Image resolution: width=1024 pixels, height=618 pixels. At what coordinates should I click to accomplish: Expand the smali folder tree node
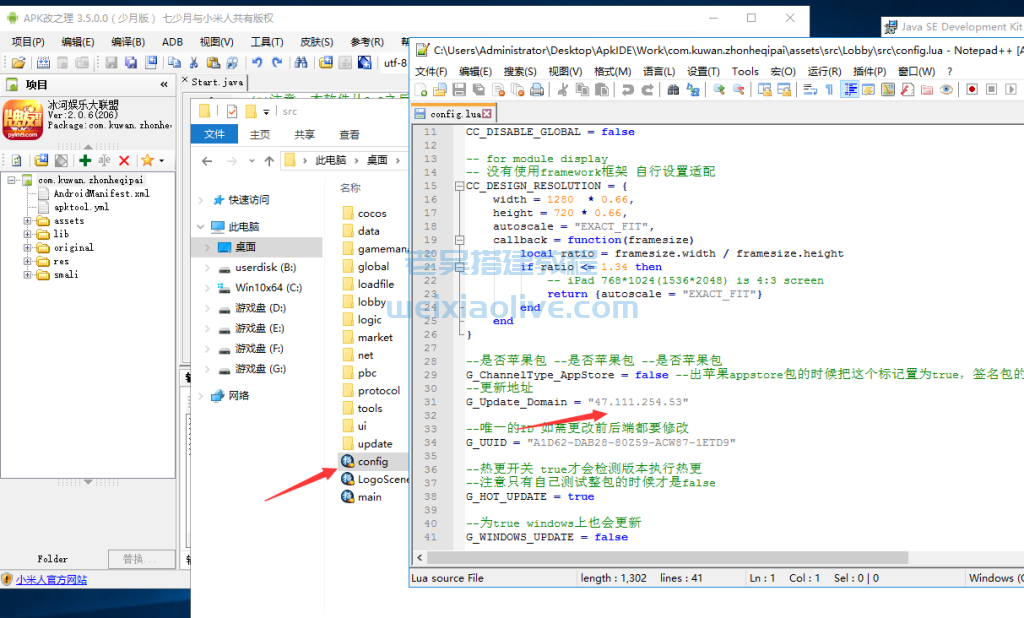point(28,274)
